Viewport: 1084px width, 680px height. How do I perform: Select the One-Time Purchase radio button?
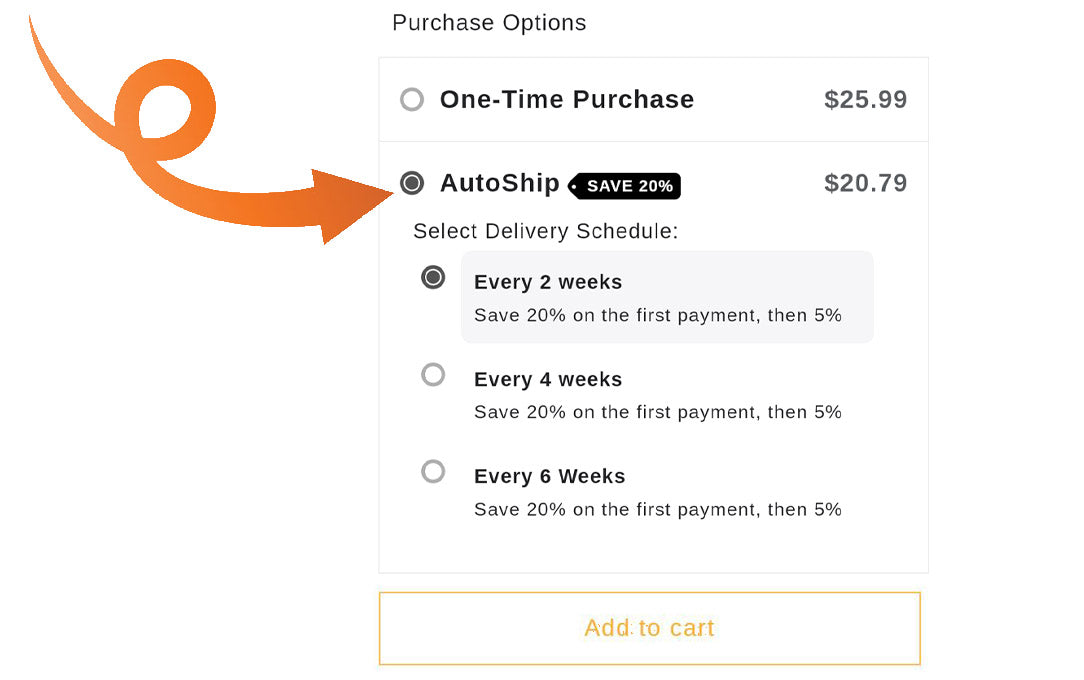click(x=412, y=100)
